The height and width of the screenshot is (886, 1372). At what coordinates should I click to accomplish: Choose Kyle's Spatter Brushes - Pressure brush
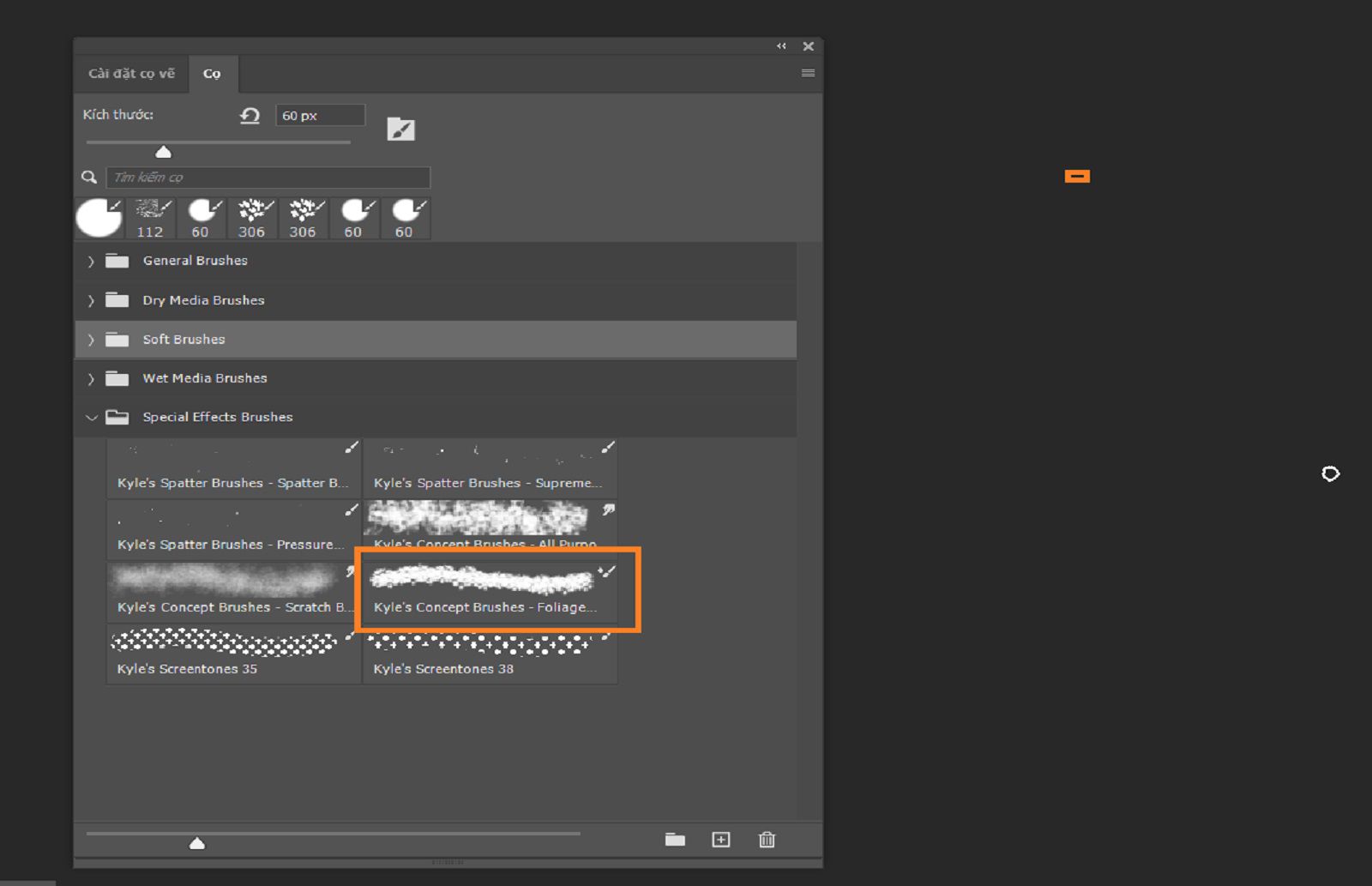(234, 530)
